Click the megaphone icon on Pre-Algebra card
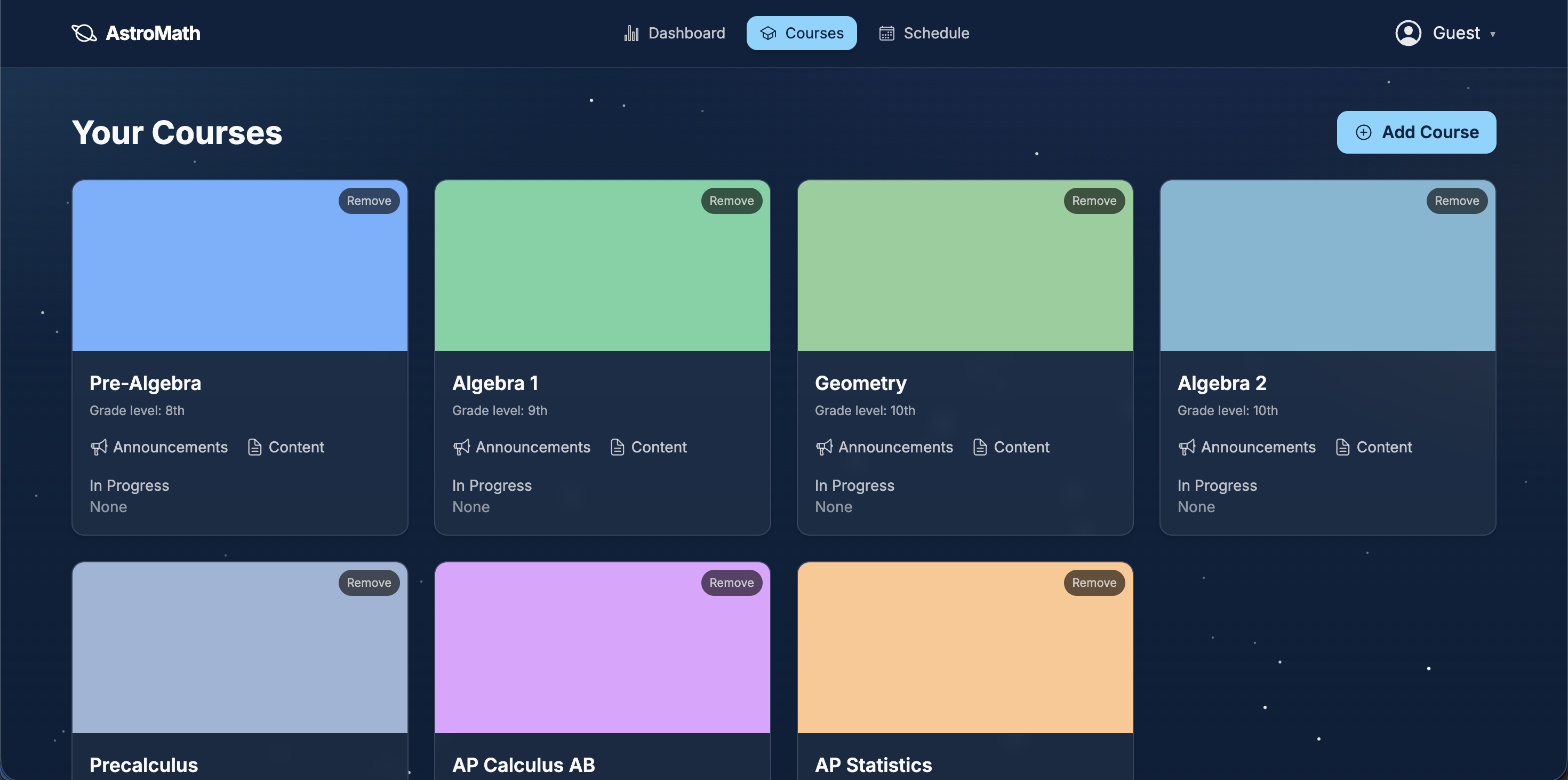1568x780 pixels. pyautogui.click(x=99, y=447)
